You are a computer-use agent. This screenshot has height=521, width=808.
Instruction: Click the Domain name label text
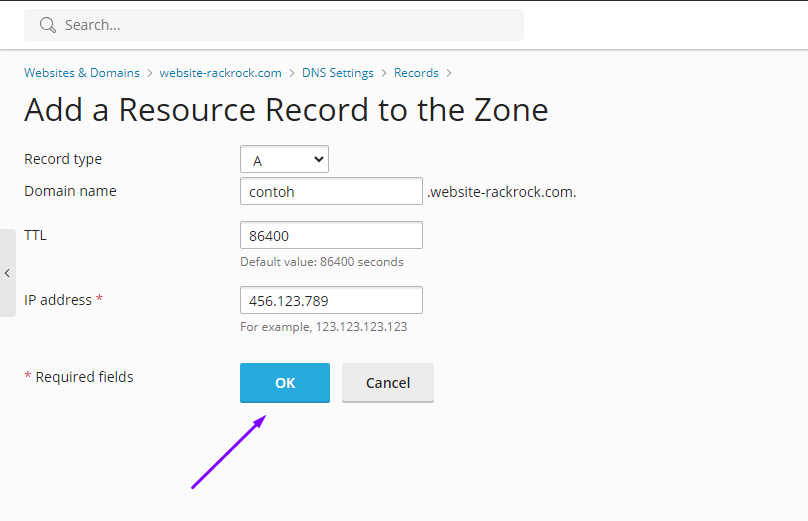pyautogui.click(x=70, y=191)
